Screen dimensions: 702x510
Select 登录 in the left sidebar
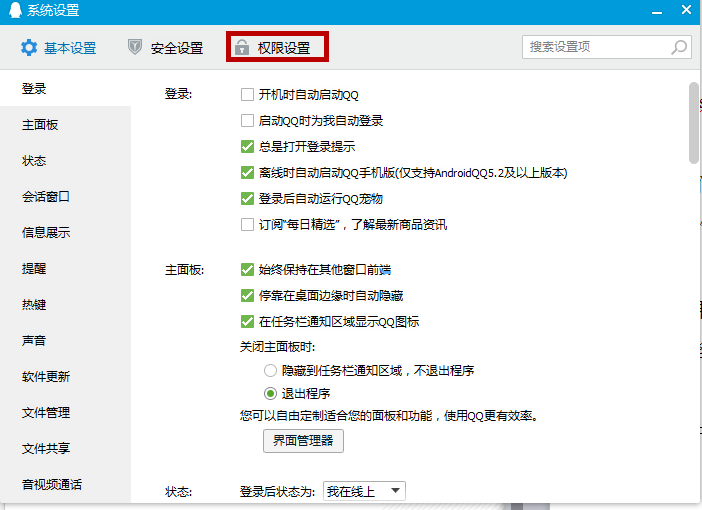(65, 89)
